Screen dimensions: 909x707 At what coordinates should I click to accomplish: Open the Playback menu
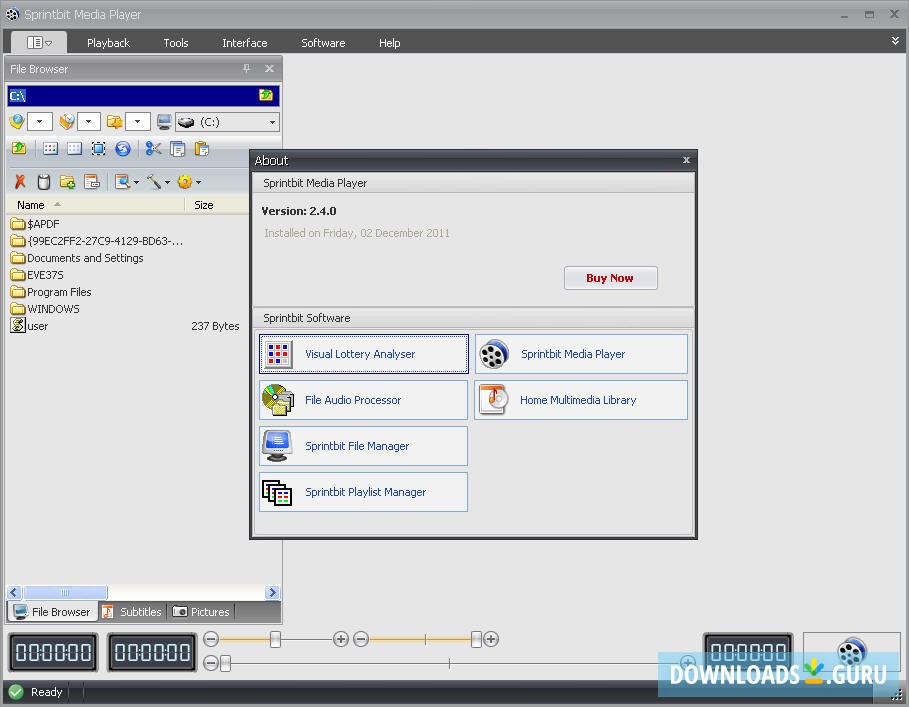pos(108,43)
